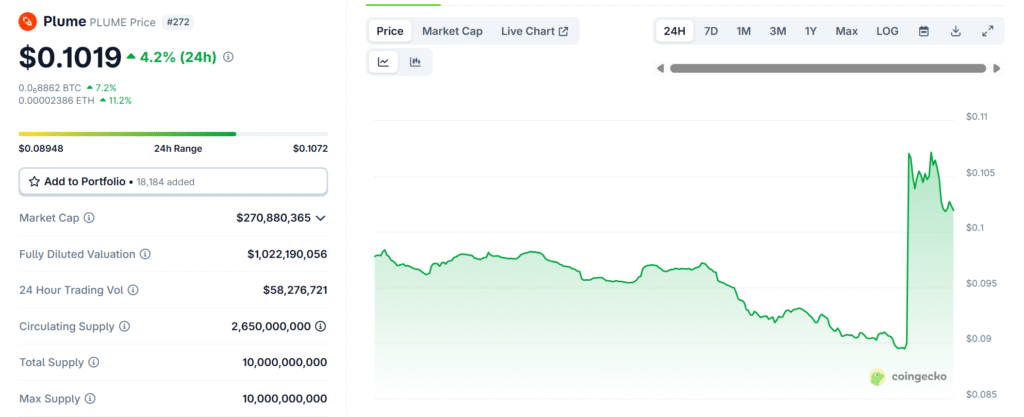1024x417 pixels.
Task: Switch to candlestick chart icon
Action: (x=415, y=62)
